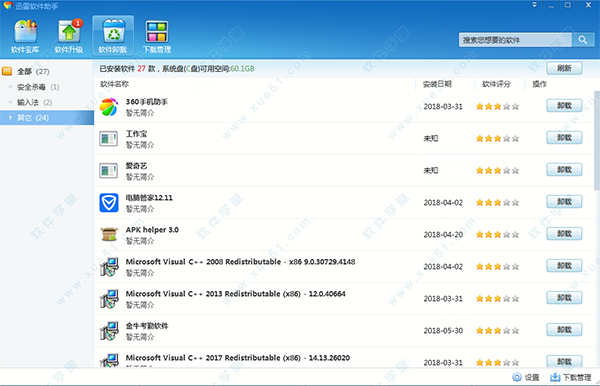The image size is (600, 386).
Task: Click the 工作宝 app icon
Action: coord(109,138)
